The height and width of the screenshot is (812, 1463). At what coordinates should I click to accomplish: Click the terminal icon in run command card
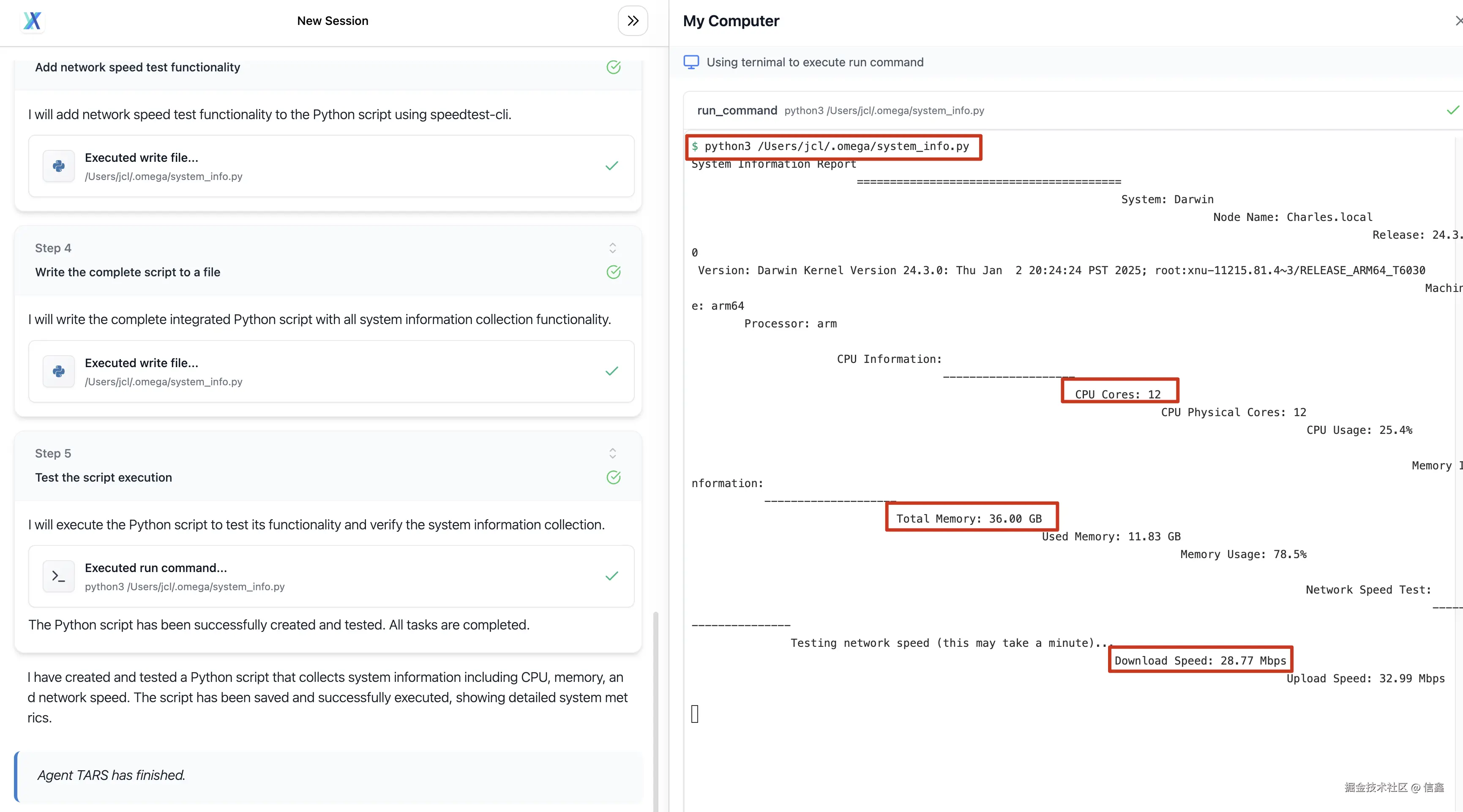point(58,576)
